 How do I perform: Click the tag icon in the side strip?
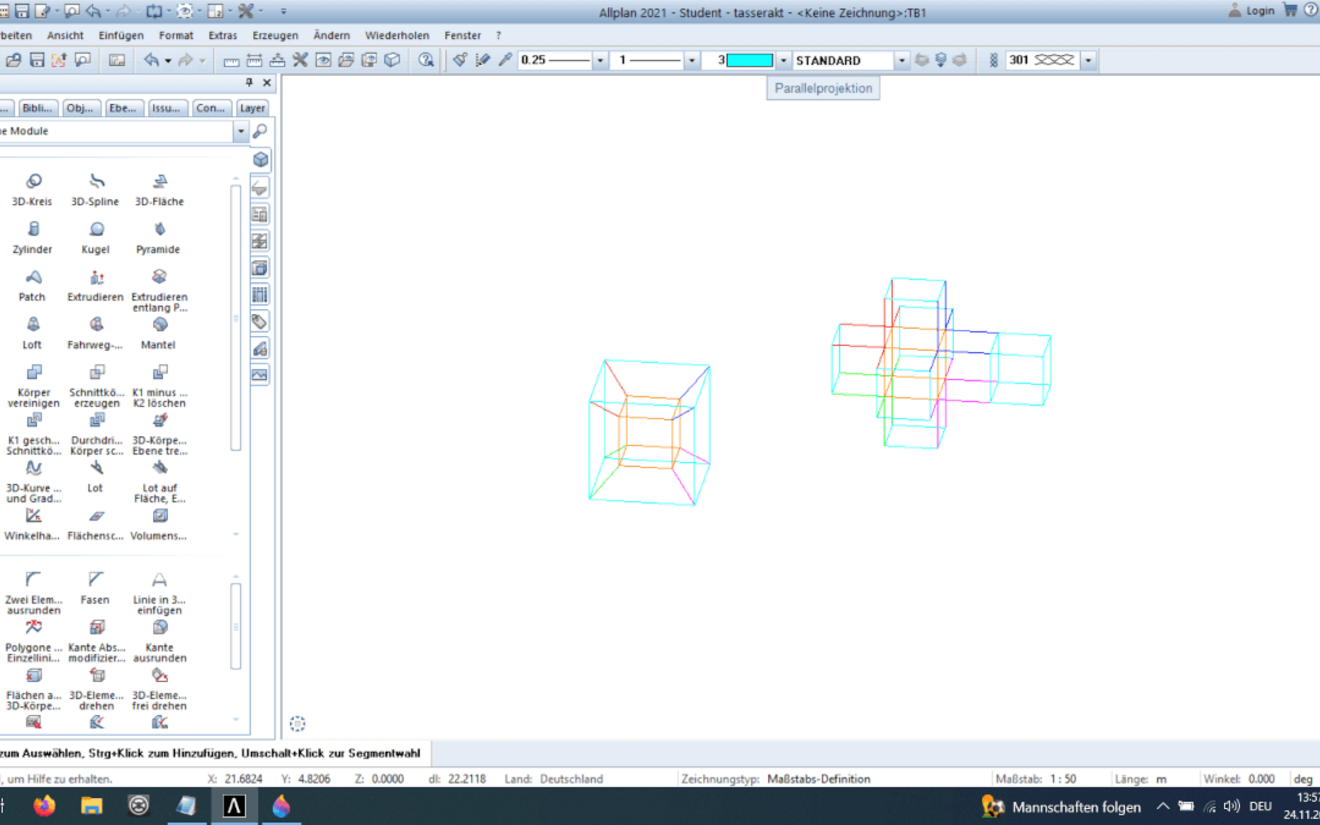[x=260, y=321]
